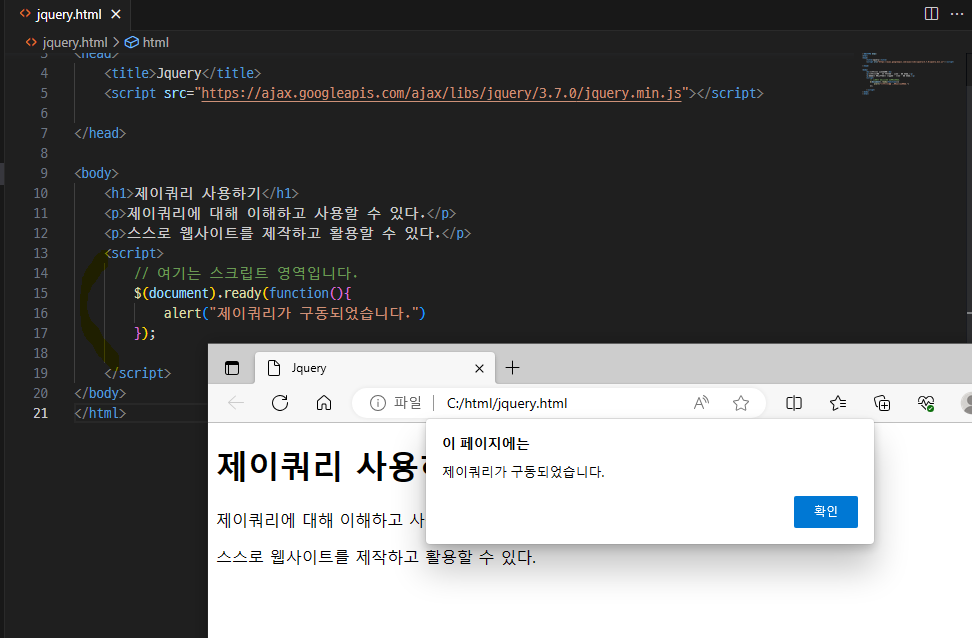Open the googleapis jquery.min.js script link
Image resolution: width=972 pixels, height=638 pixels.
[441, 93]
